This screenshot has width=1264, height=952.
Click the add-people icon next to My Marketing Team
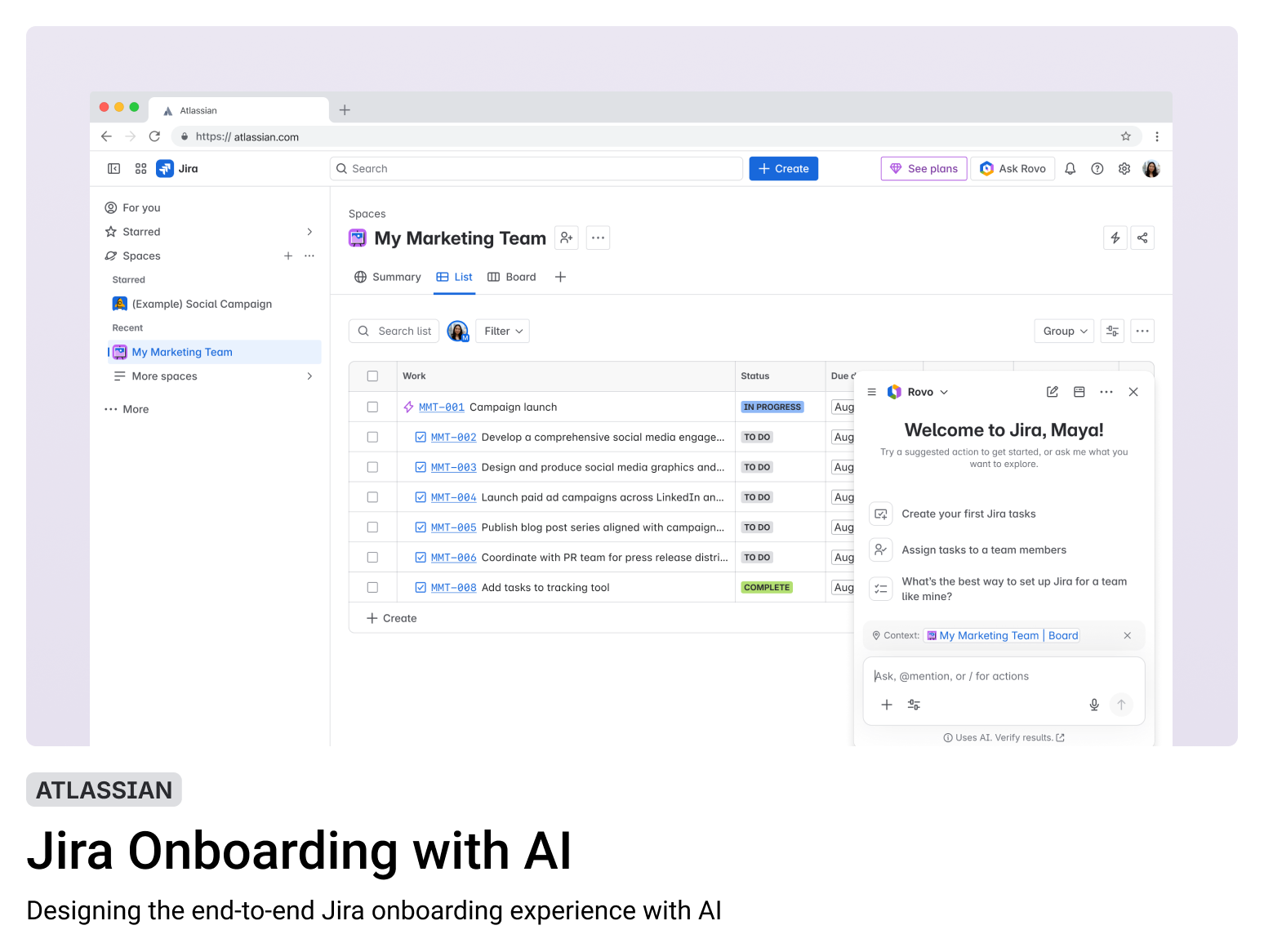click(567, 238)
